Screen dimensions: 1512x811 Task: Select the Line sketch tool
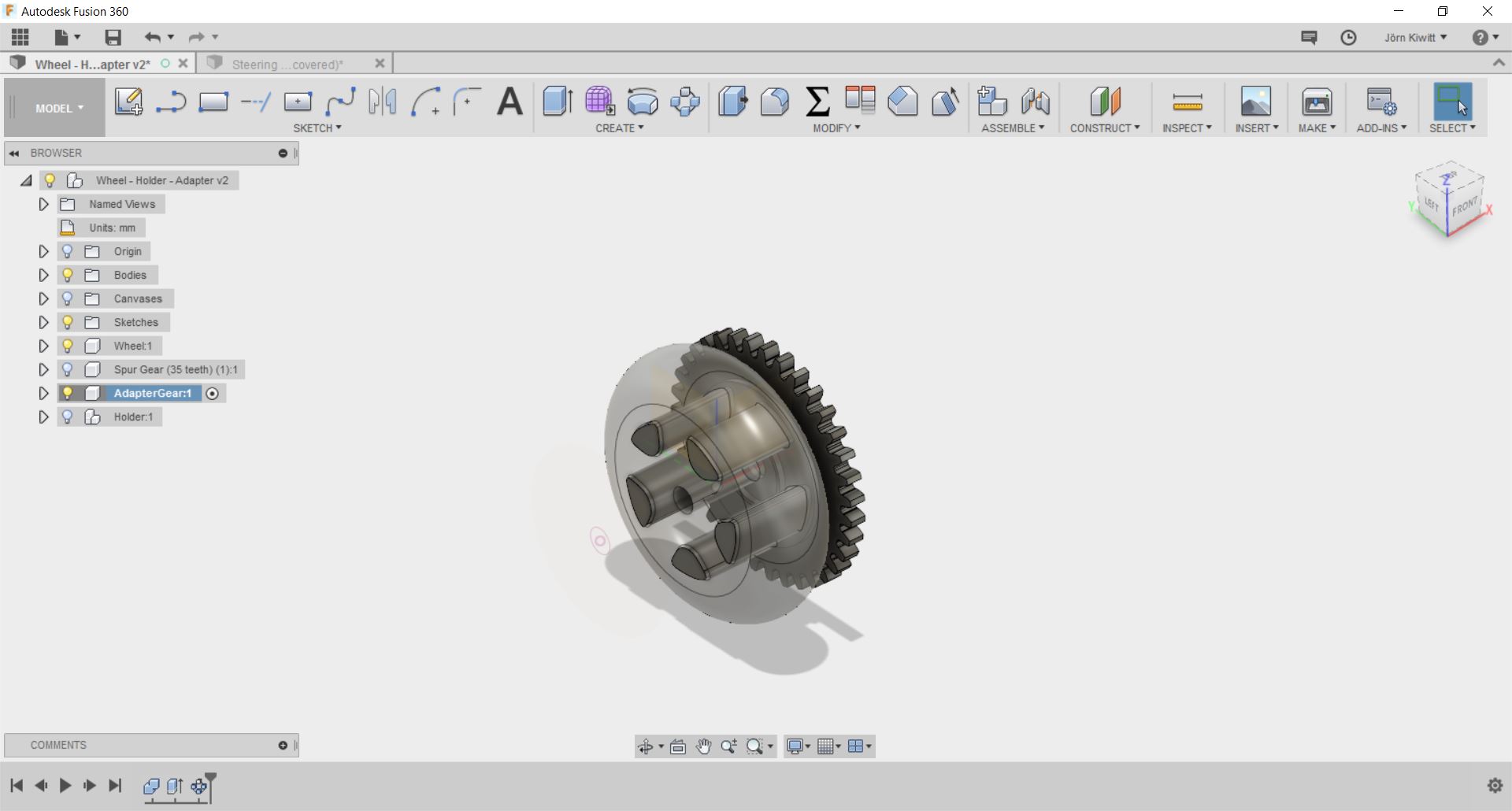coord(171,102)
